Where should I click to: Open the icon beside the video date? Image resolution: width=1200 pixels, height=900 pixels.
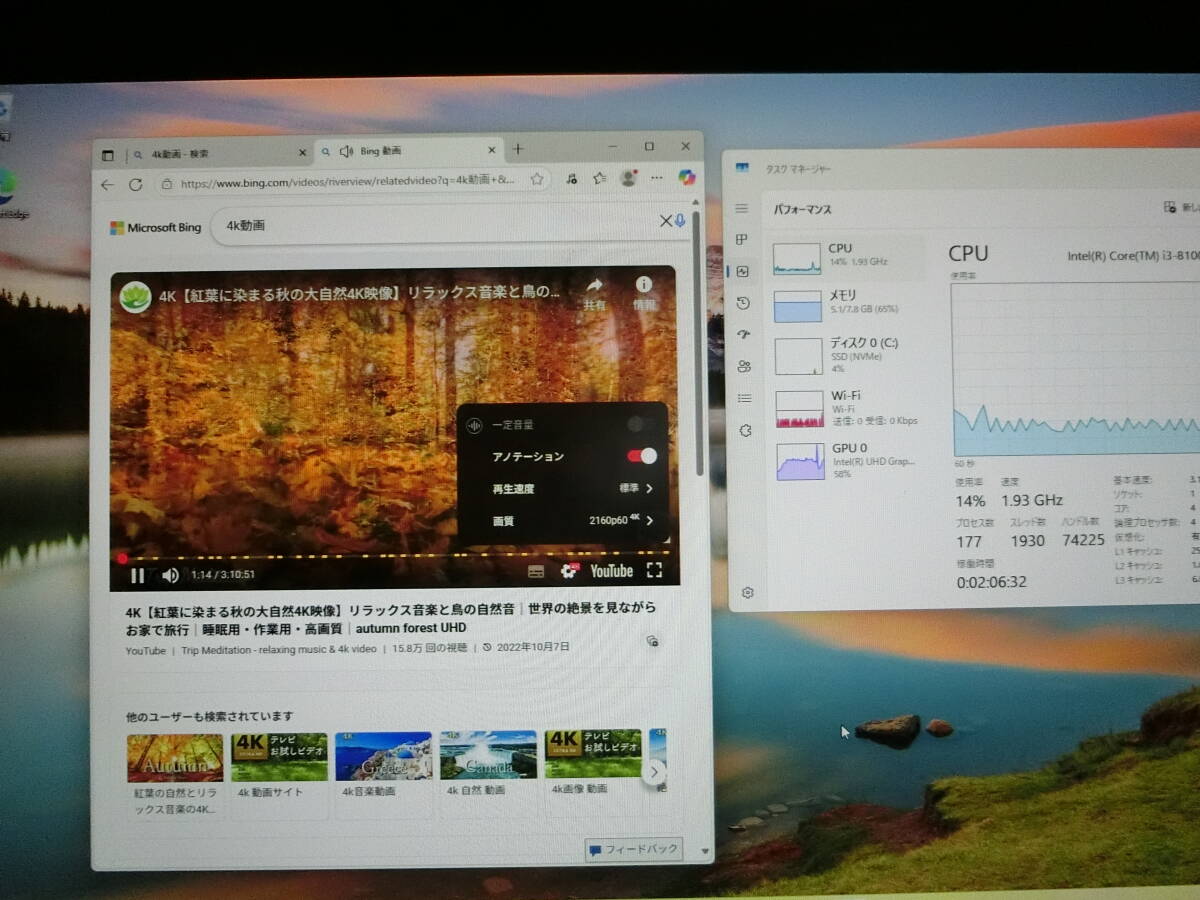coord(652,641)
